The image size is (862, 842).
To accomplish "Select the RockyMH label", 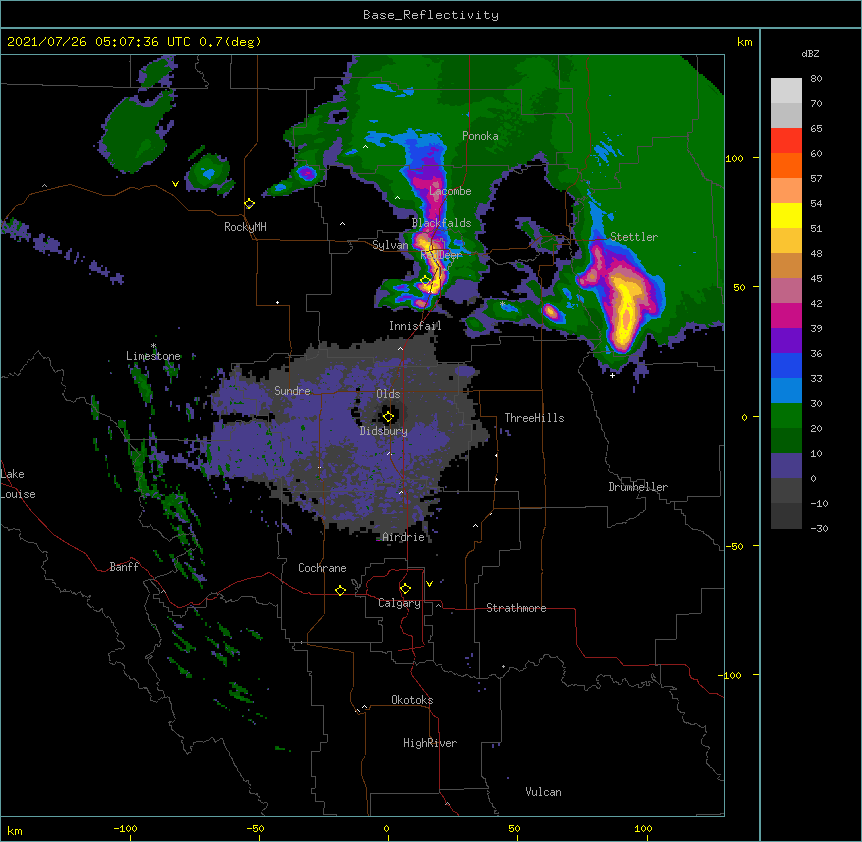I will 245,227.
